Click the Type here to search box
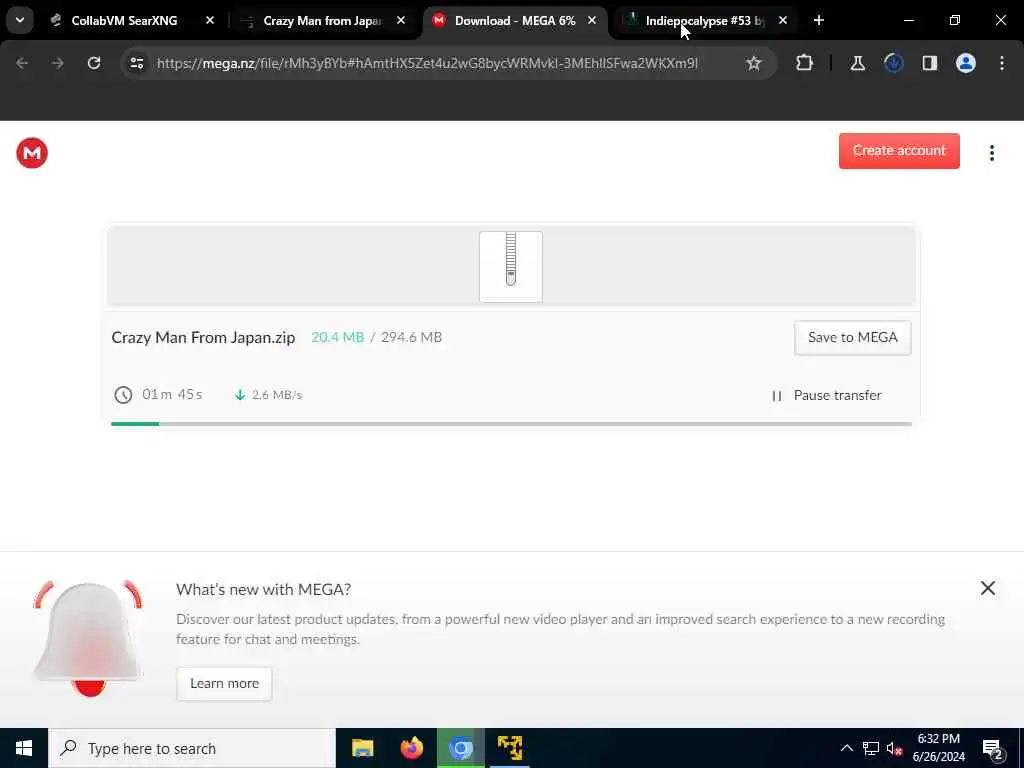 (192, 748)
